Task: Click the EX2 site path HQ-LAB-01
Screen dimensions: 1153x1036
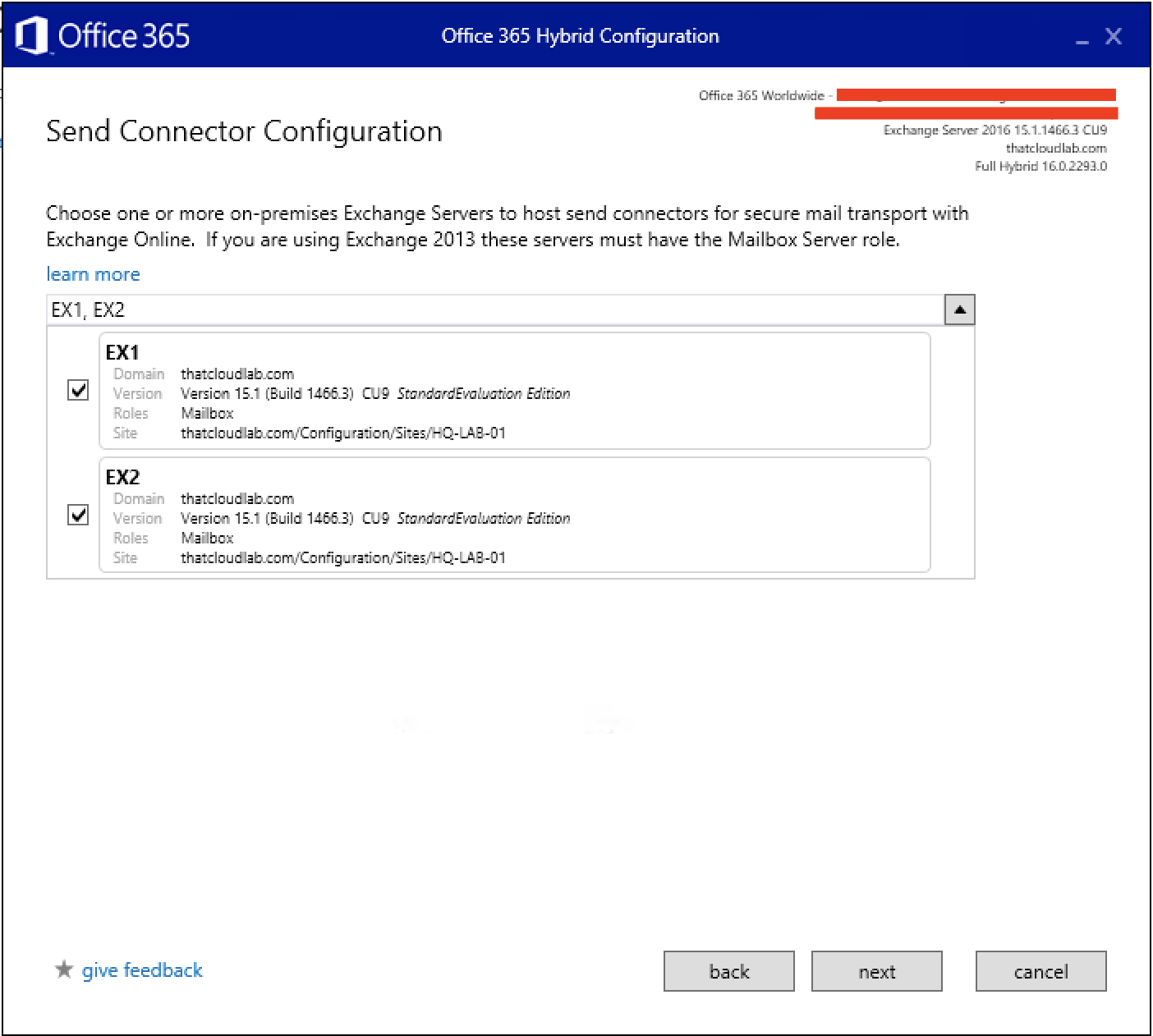Action: tap(342, 557)
